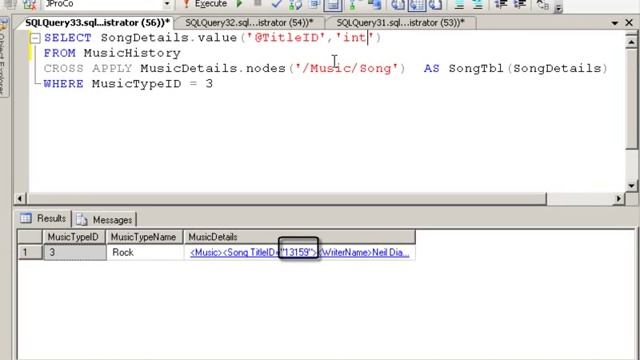Increase indent of selected lines
The image size is (640, 360).
pyautogui.click(x=520, y=4)
